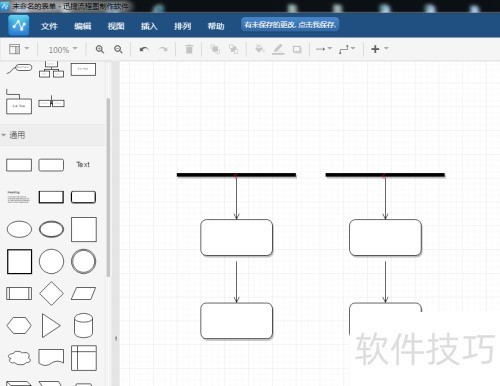Select the cylinder shape
The image size is (500, 386).
tap(83, 325)
